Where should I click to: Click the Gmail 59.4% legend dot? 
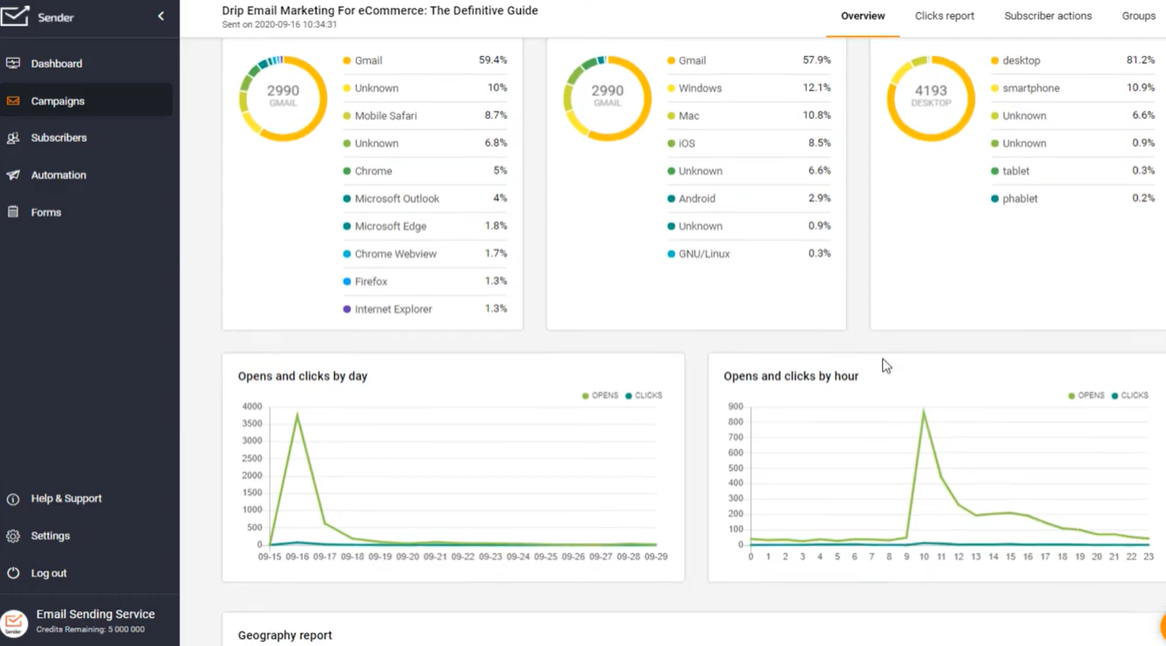(347, 60)
